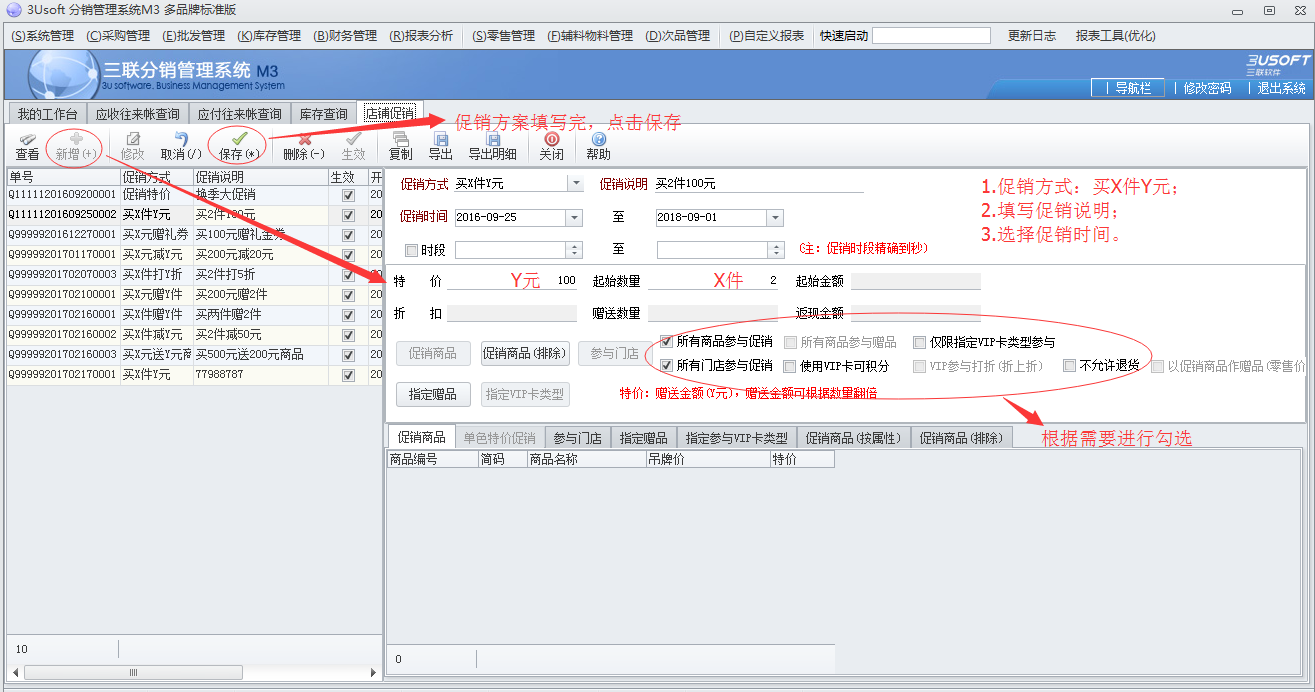The height and width of the screenshot is (692, 1315).
Task: Switch to the 参与门店 tab
Action: click(x=577, y=438)
